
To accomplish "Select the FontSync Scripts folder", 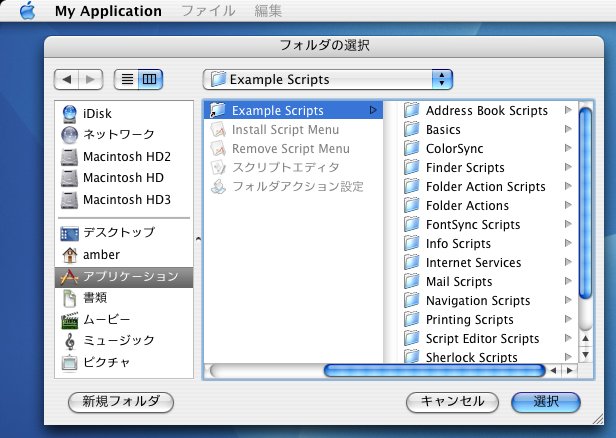I will (487, 224).
